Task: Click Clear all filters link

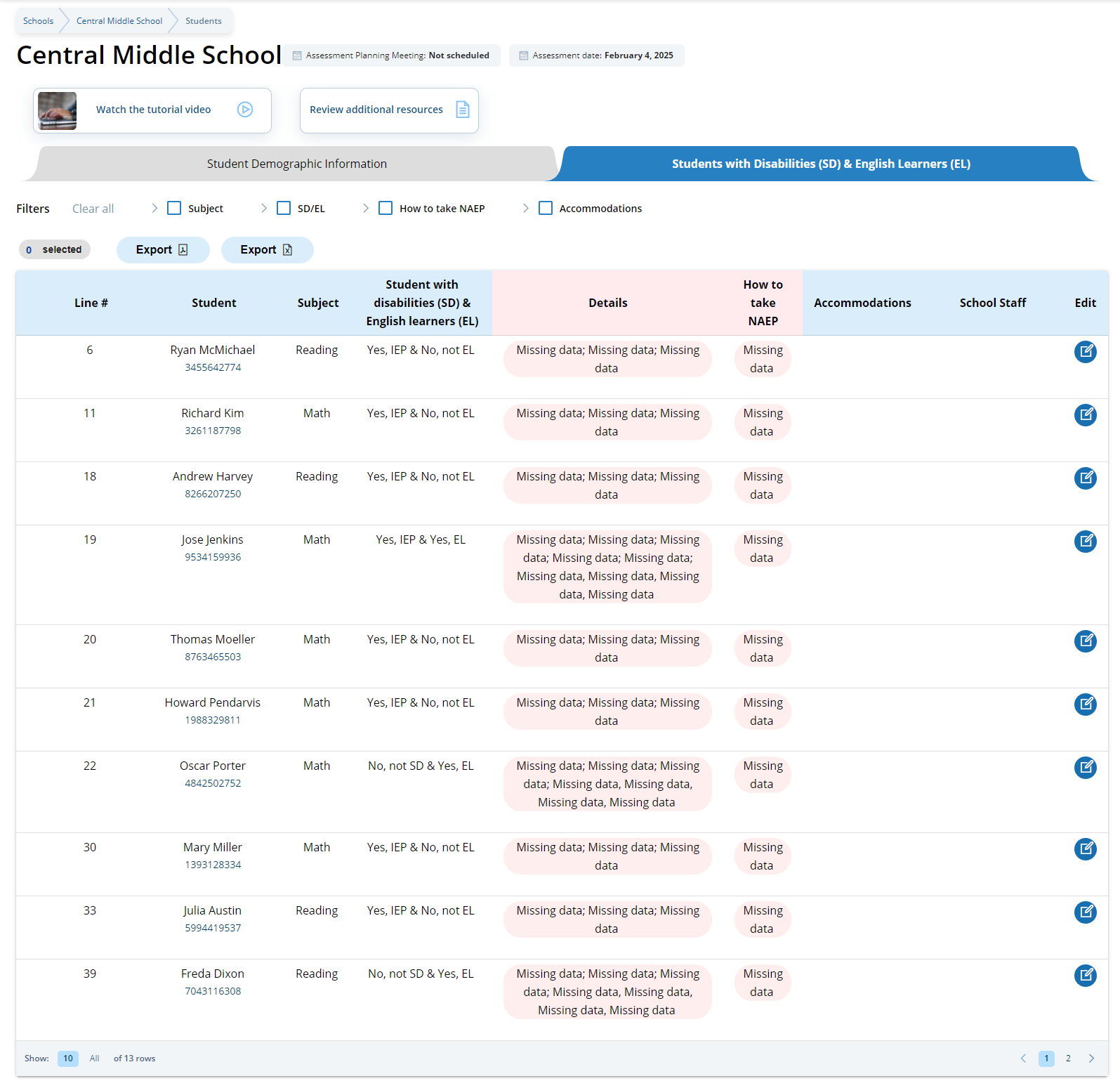Action: tap(93, 209)
